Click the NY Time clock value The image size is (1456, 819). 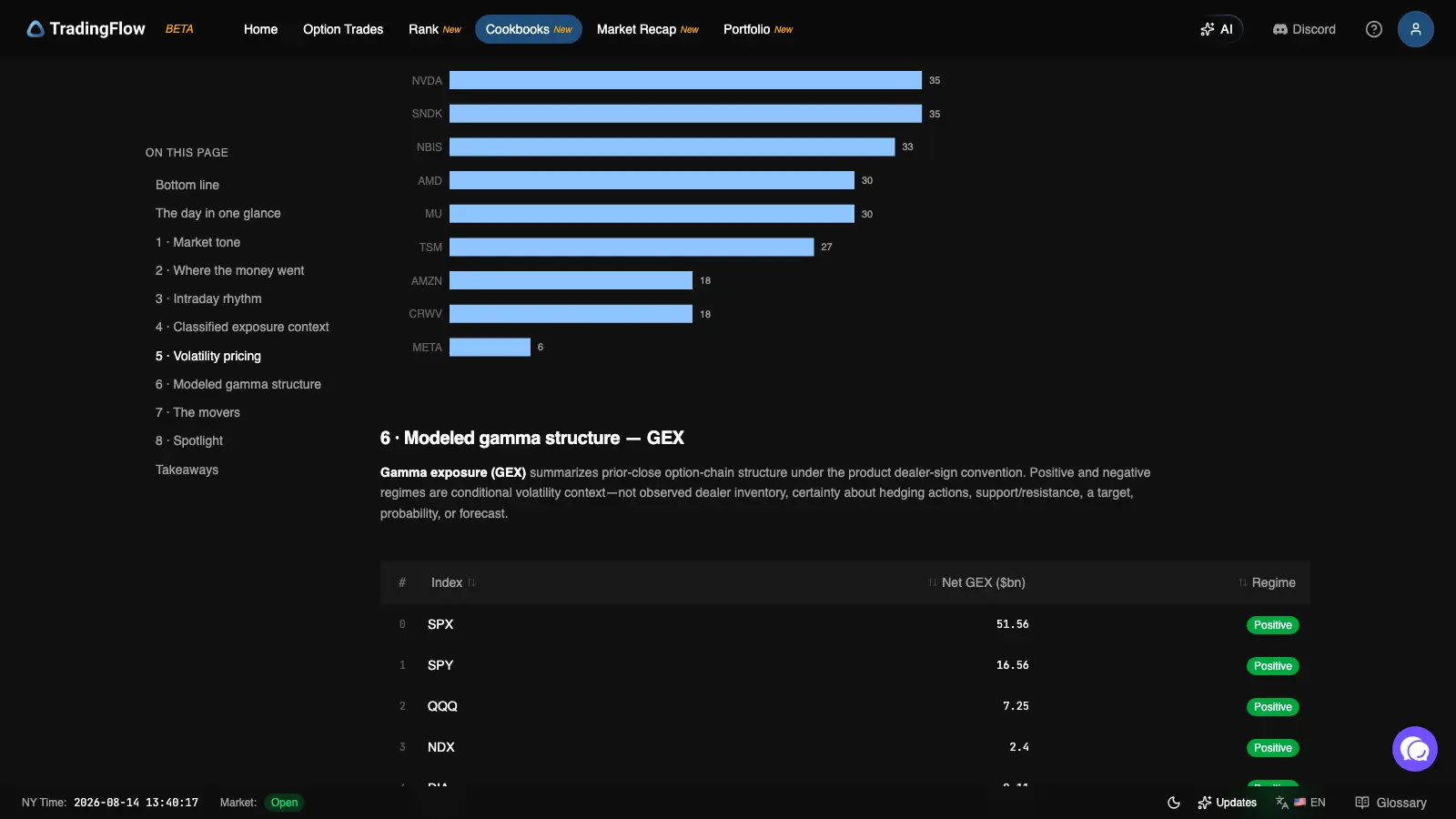[x=136, y=803]
